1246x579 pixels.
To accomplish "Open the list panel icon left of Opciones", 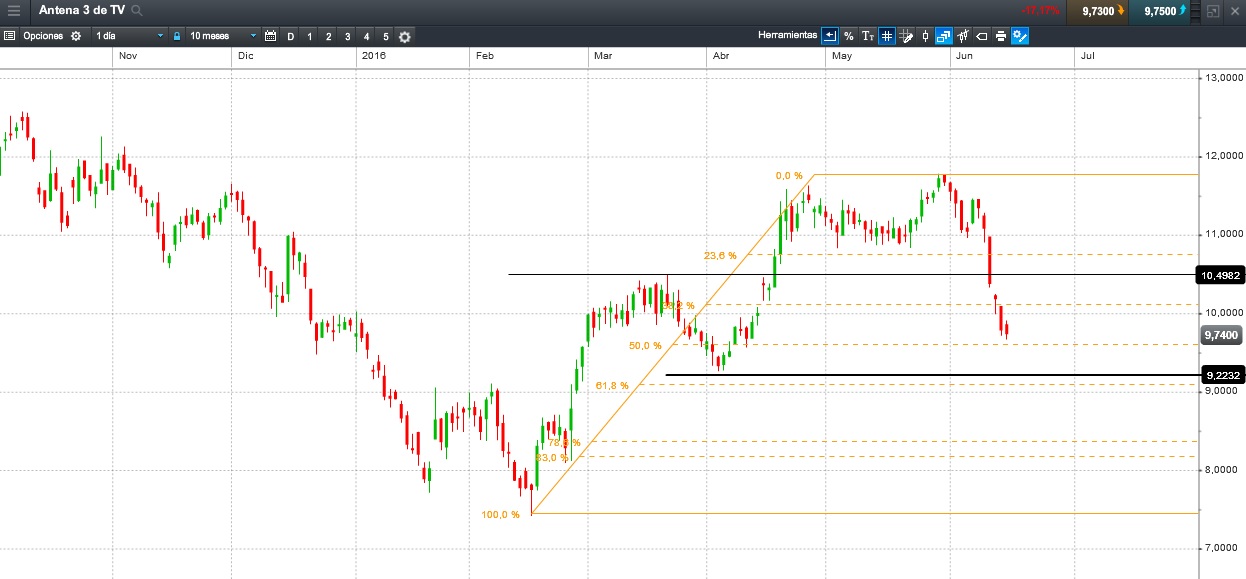I will click(x=9, y=36).
